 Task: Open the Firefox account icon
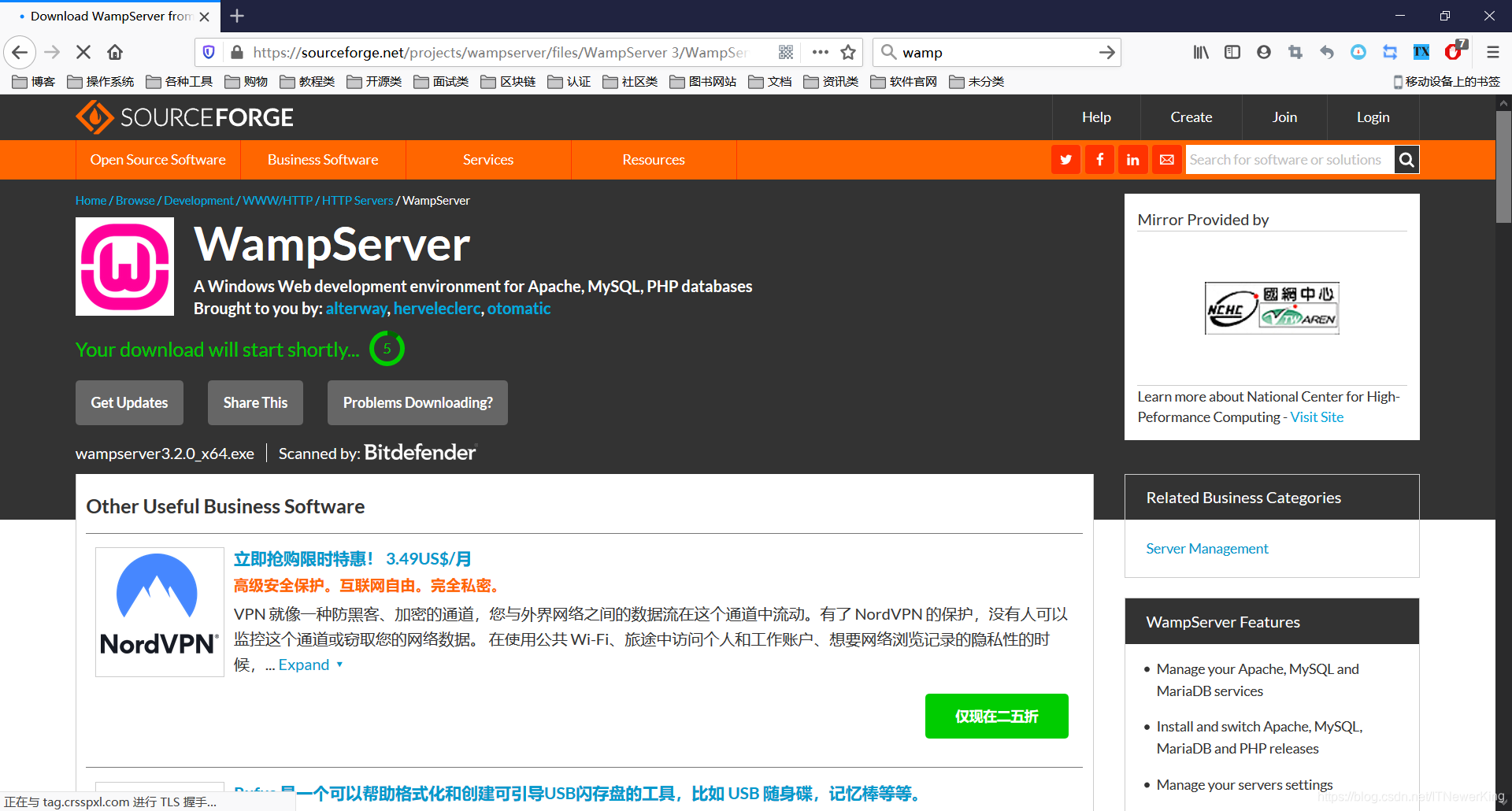[x=1264, y=52]
